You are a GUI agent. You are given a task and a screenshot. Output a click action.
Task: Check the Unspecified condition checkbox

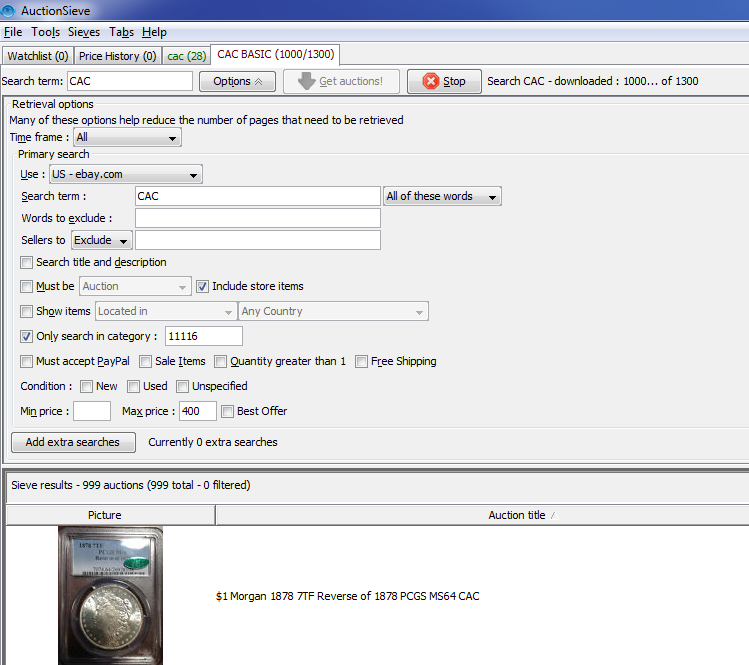click(182, 386)
